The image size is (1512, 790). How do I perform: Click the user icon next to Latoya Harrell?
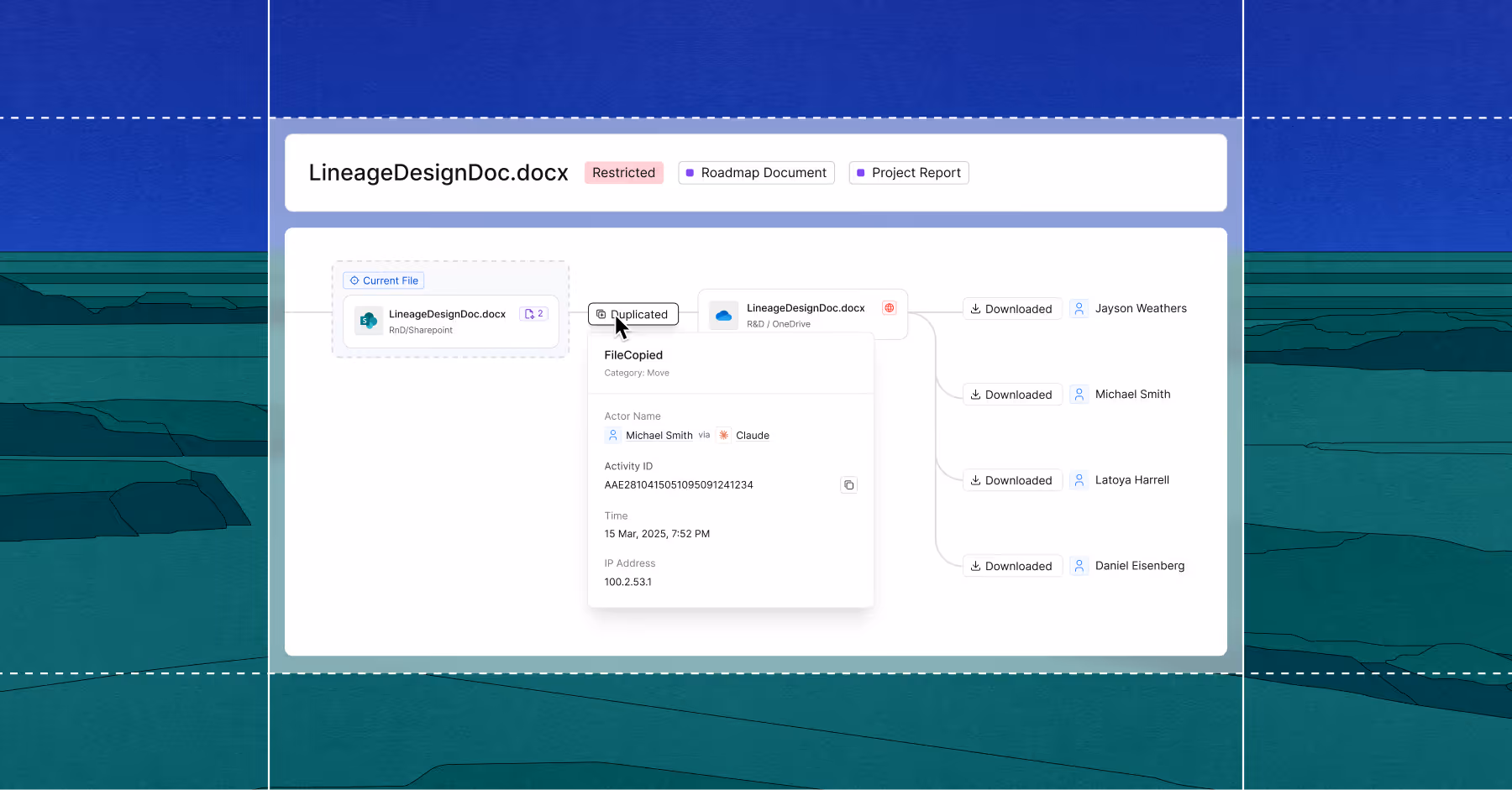coord(1079,480)
